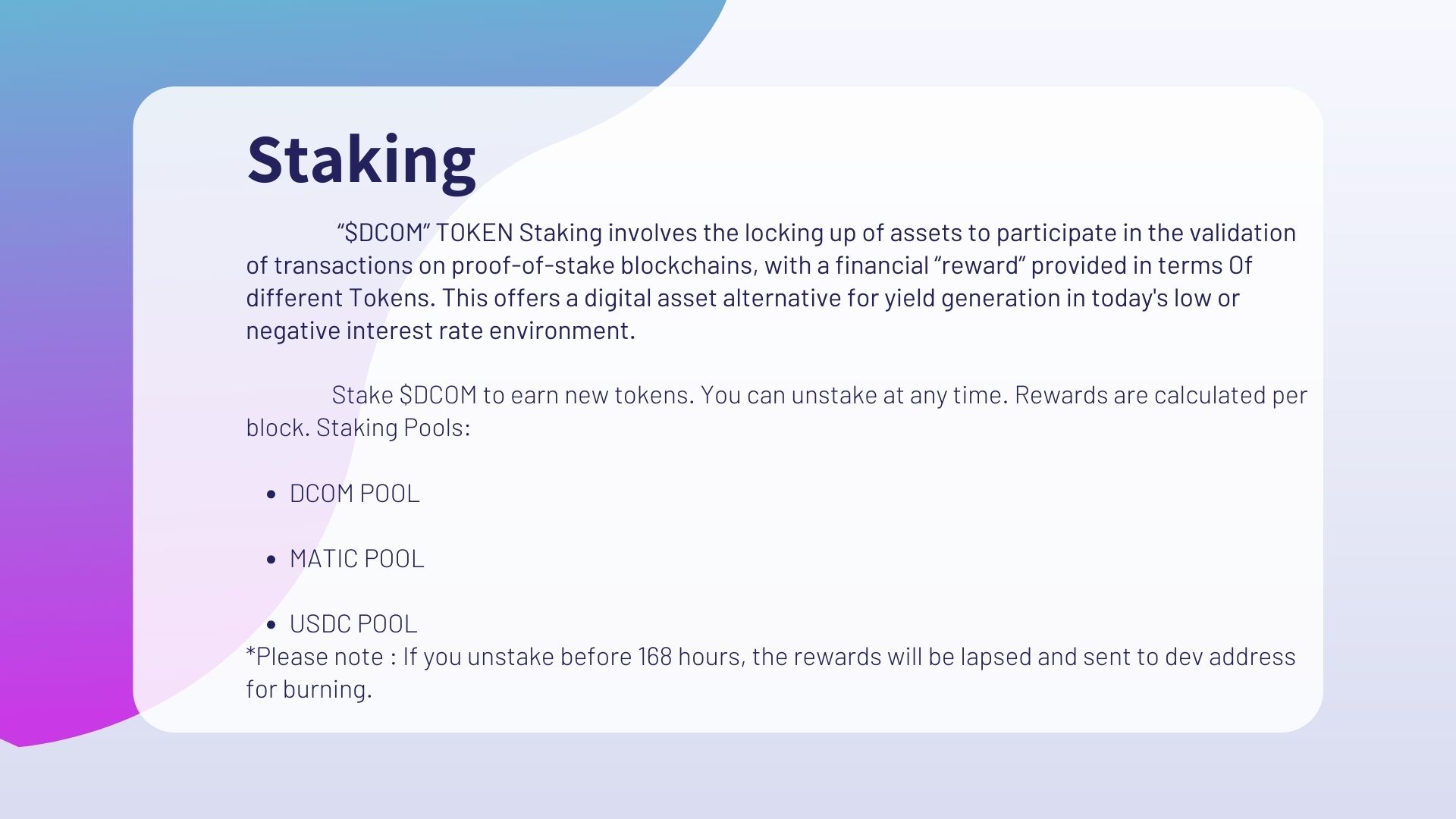Select the MATIC POOL bullet item

(356, 559)
